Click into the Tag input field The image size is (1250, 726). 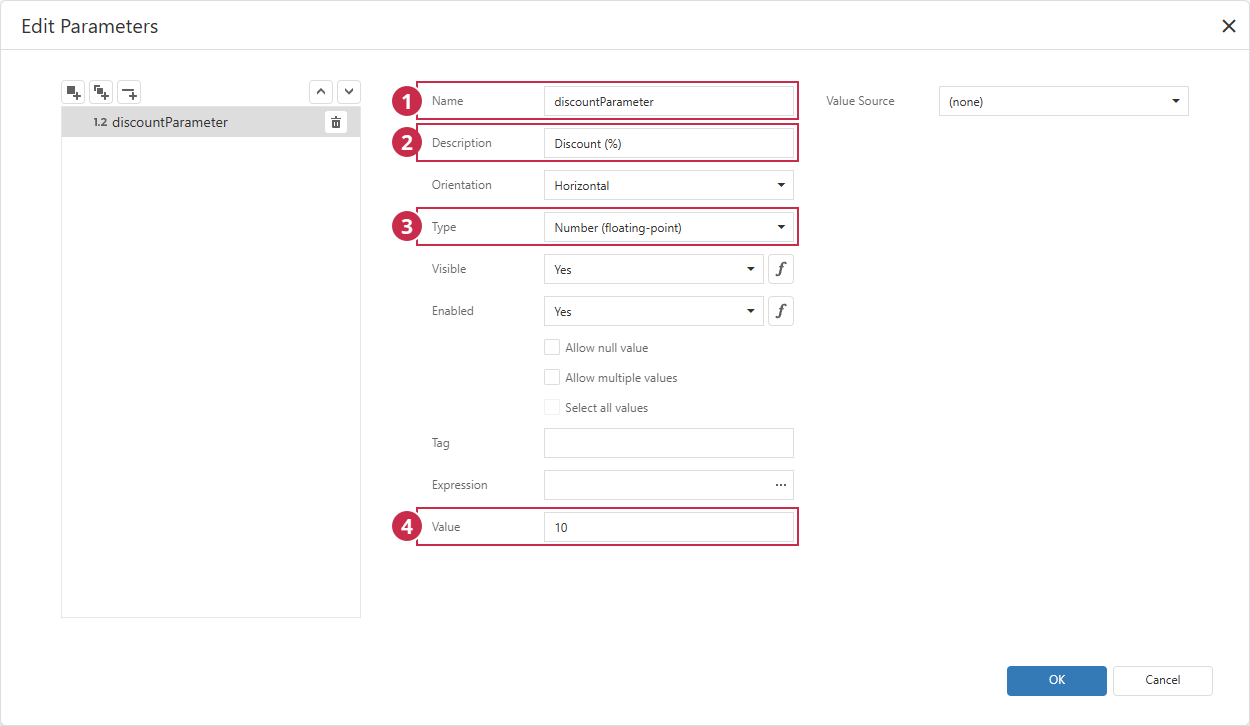coord(669,443)
